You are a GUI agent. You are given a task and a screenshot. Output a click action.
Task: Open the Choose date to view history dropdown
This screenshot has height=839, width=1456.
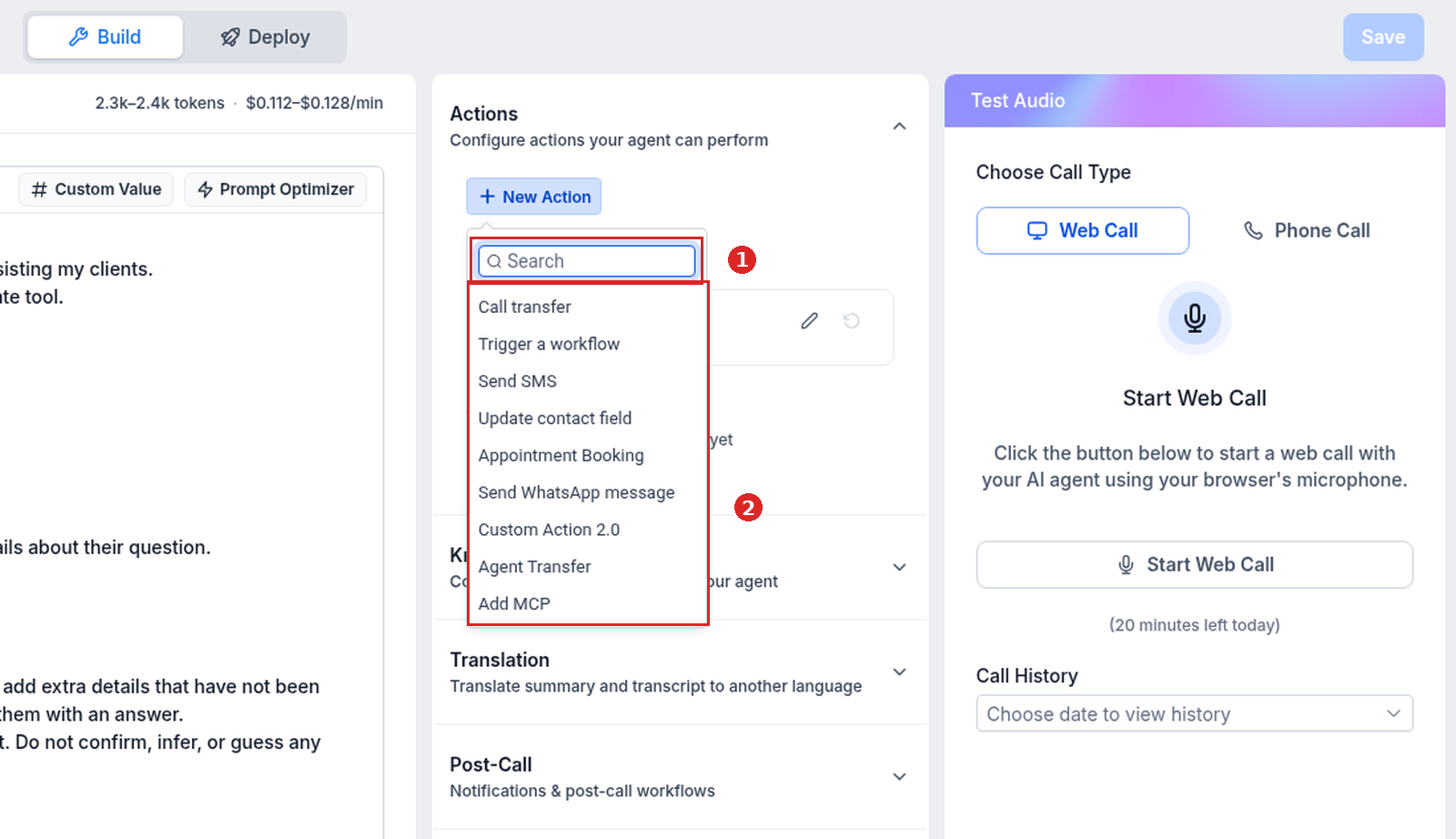[x=1194, y=713]
